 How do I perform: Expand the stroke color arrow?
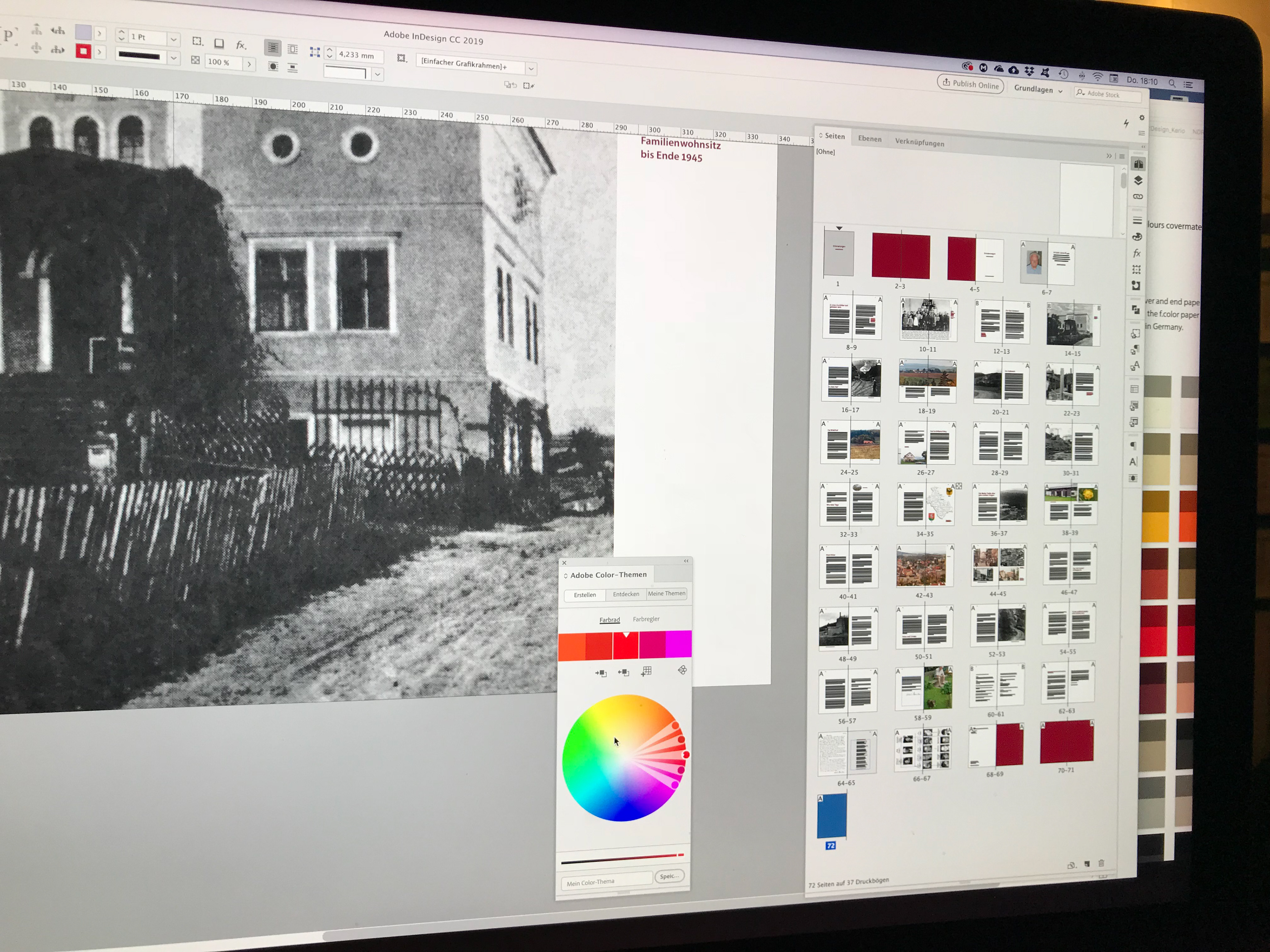pyautogui.click(x=99, y=52)
